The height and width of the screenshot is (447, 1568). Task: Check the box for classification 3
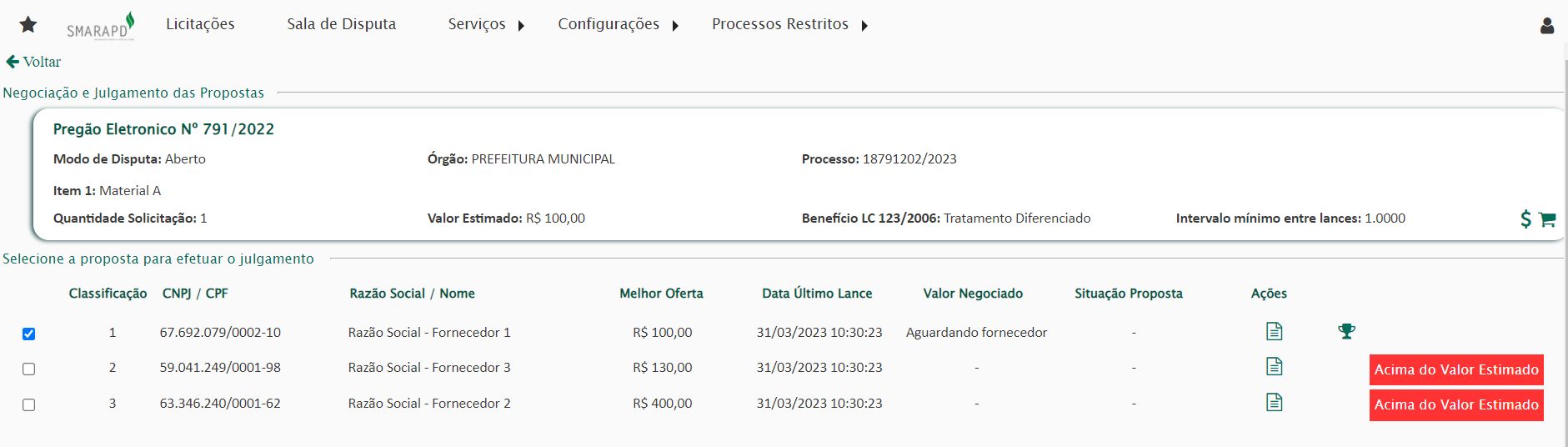29,404
